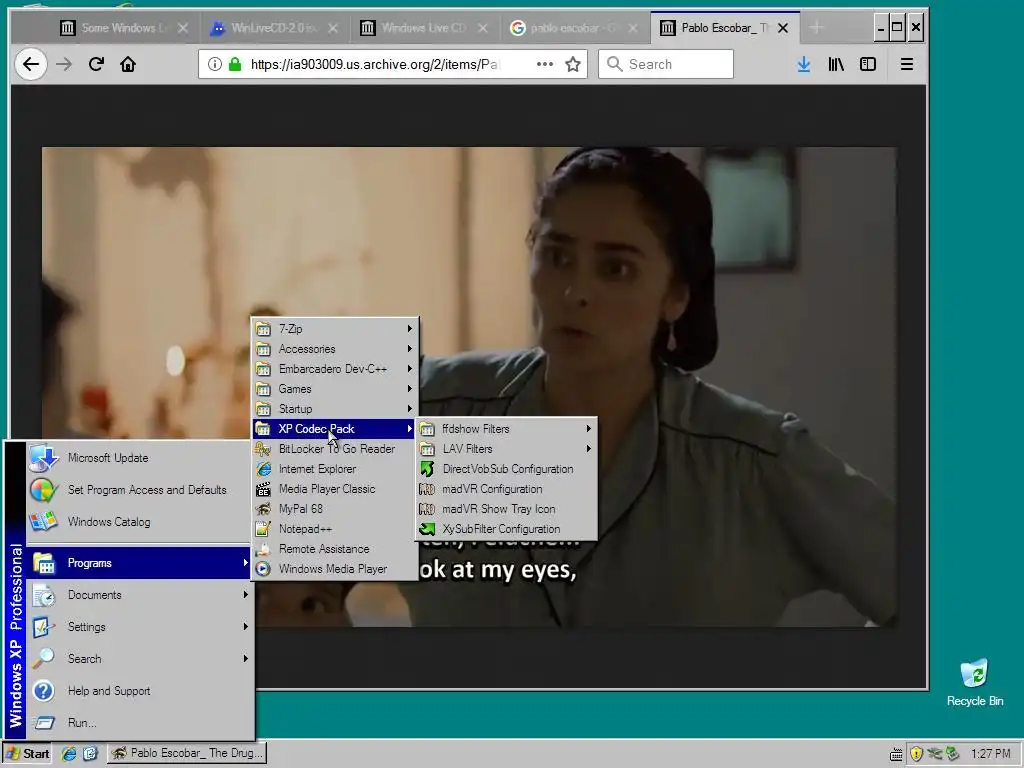
Task: Open DirectVobSub Configuration
Action: (x=506, y=469)
